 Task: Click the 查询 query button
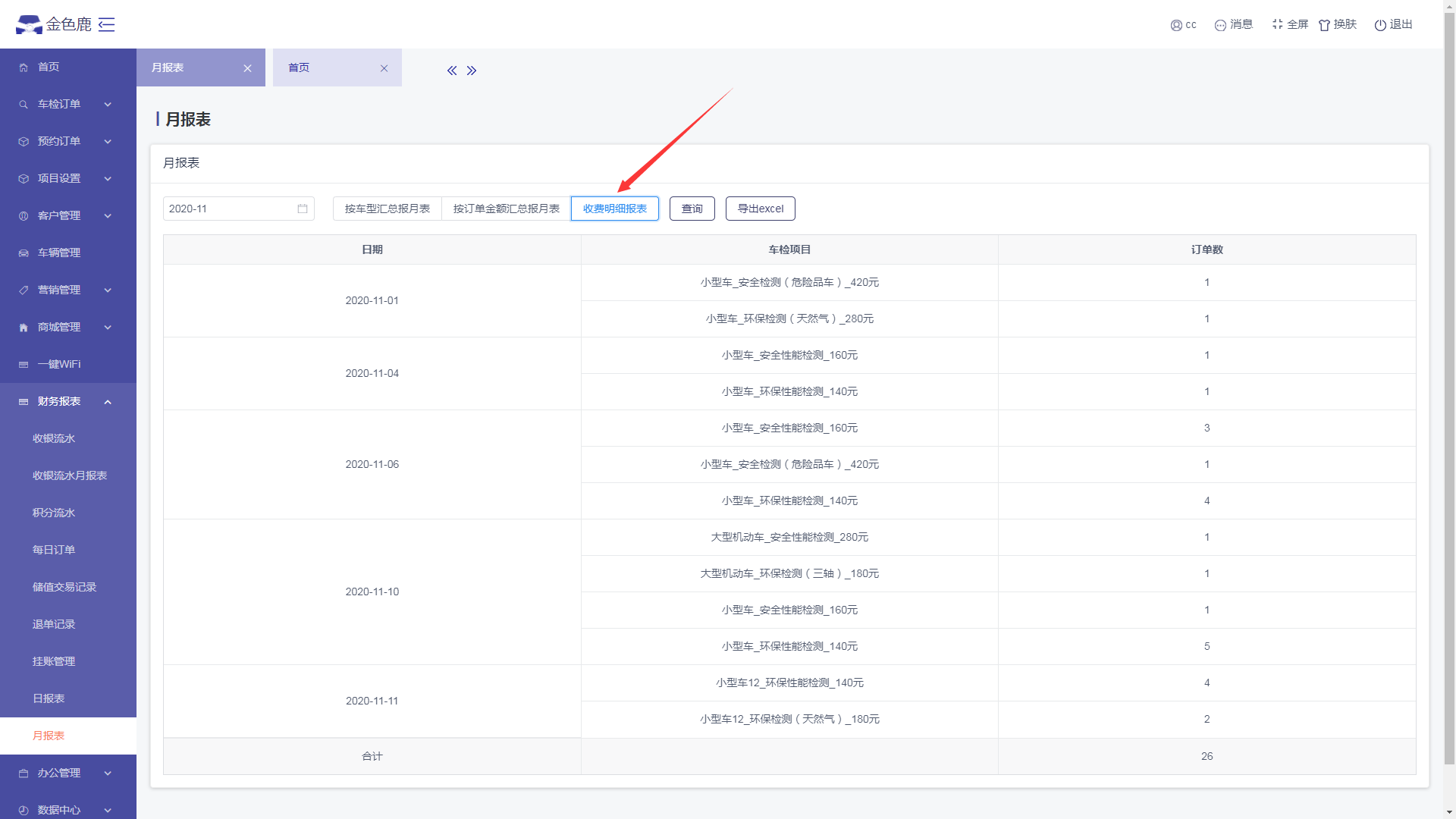tap(692, 209)
